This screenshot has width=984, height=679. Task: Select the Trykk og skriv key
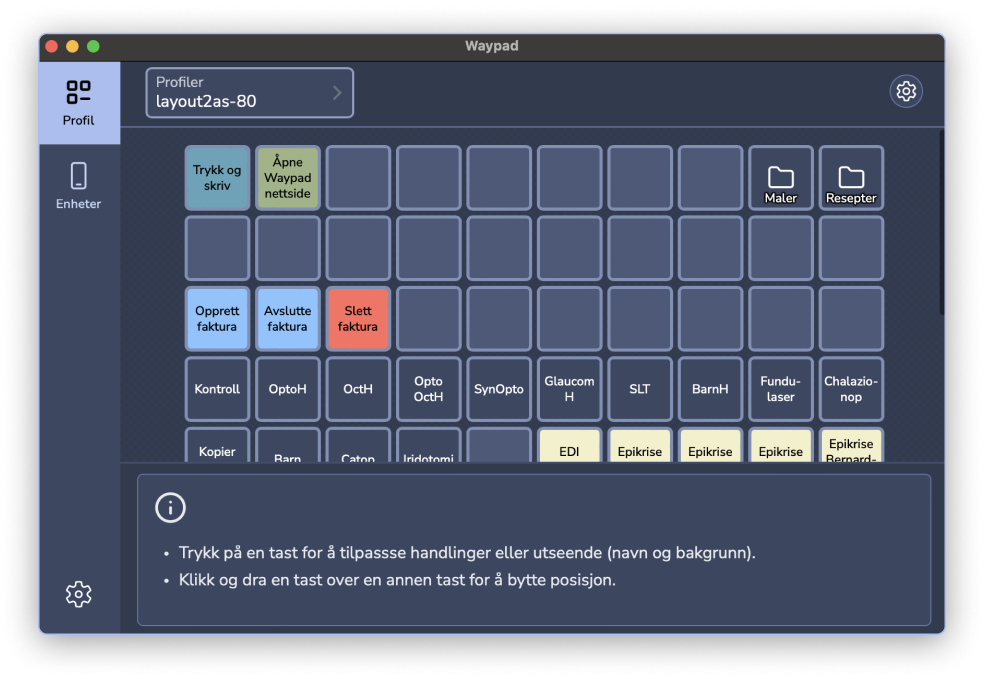217,178
